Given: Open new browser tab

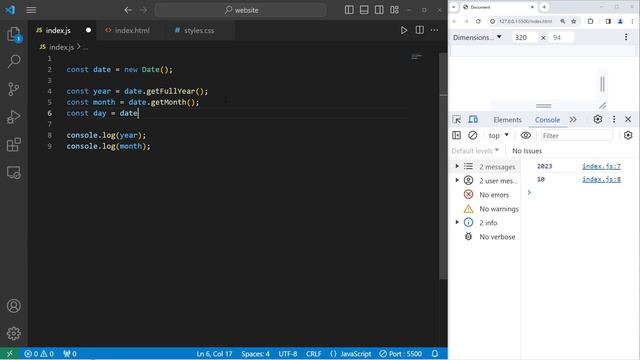Looking at the screenshot, I should point(544,7).
